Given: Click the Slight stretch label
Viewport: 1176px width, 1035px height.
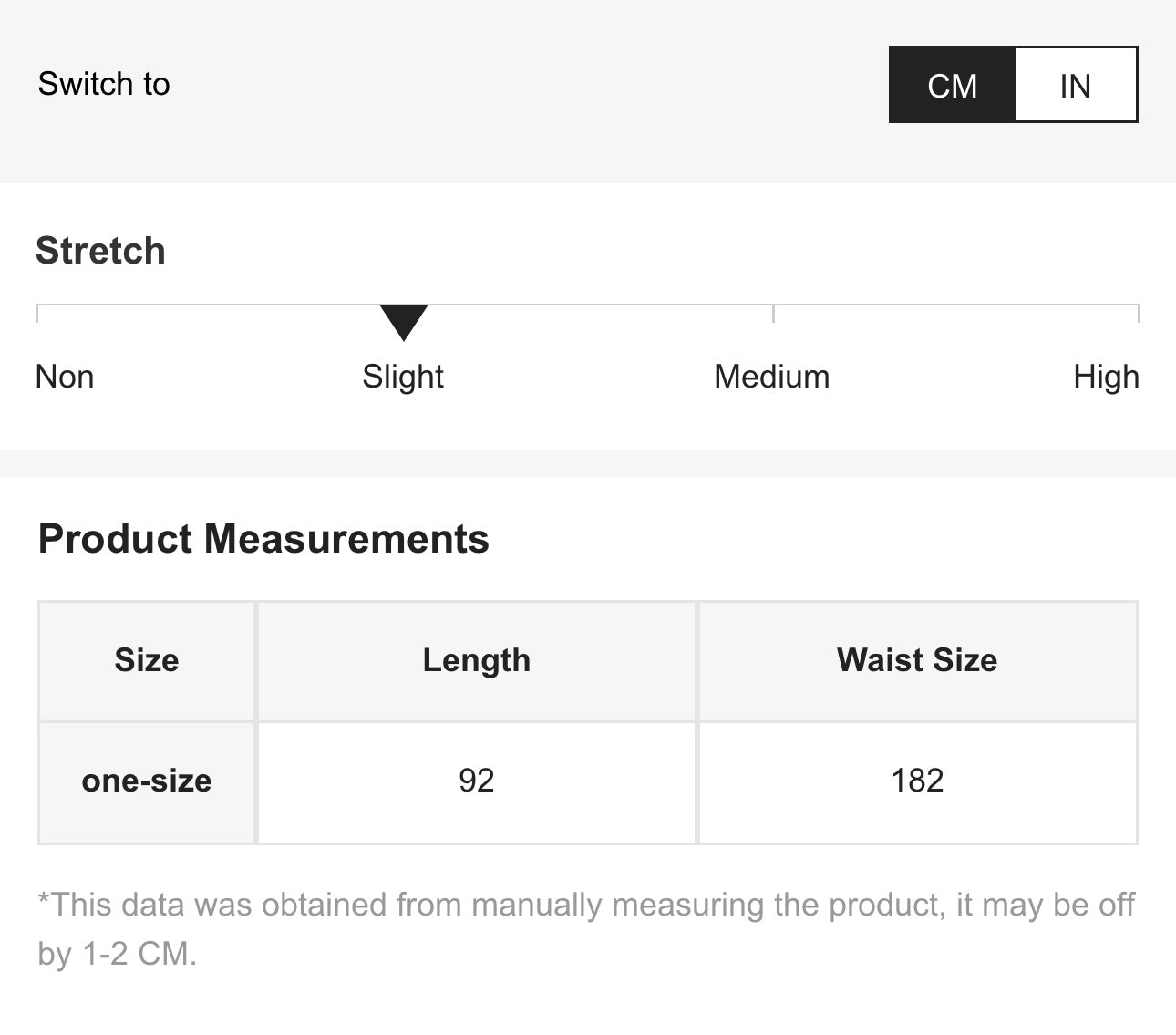Looking at the screenshot, I should pos(402,377).
